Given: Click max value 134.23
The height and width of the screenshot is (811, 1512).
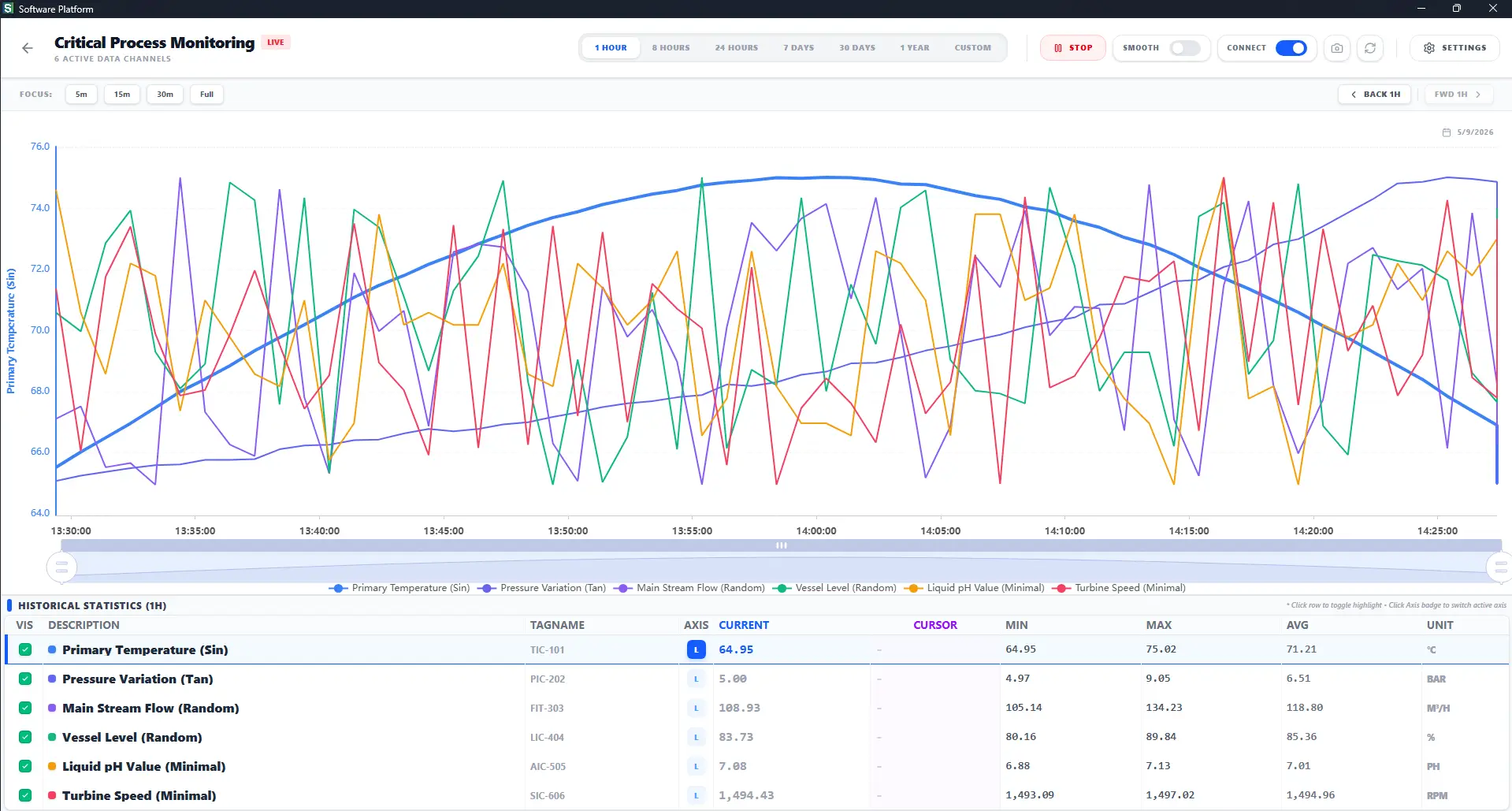Looking at the screenshot, I should click(x=1164, y=708).
